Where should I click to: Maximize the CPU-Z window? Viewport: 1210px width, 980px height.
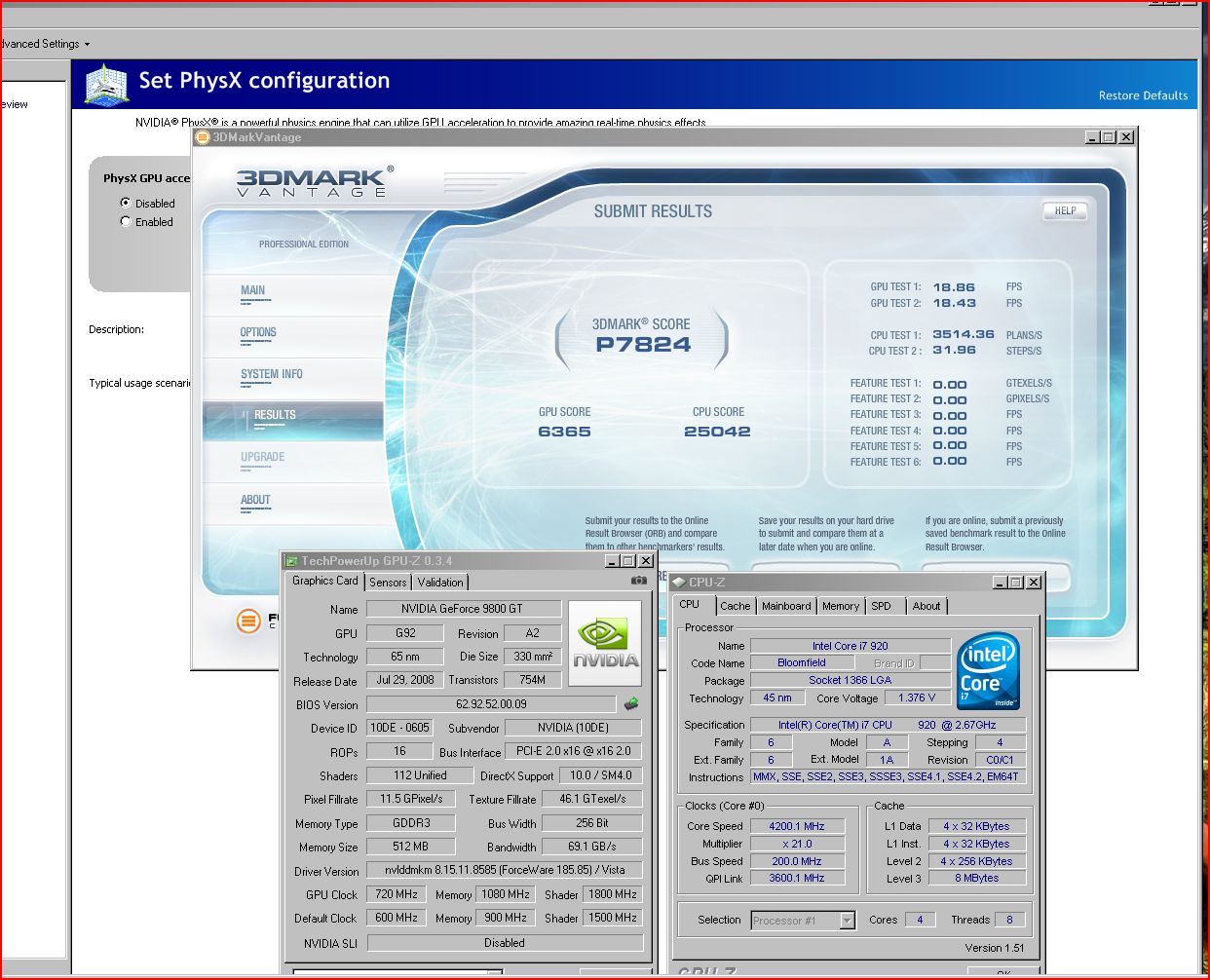coord(1016,583)
